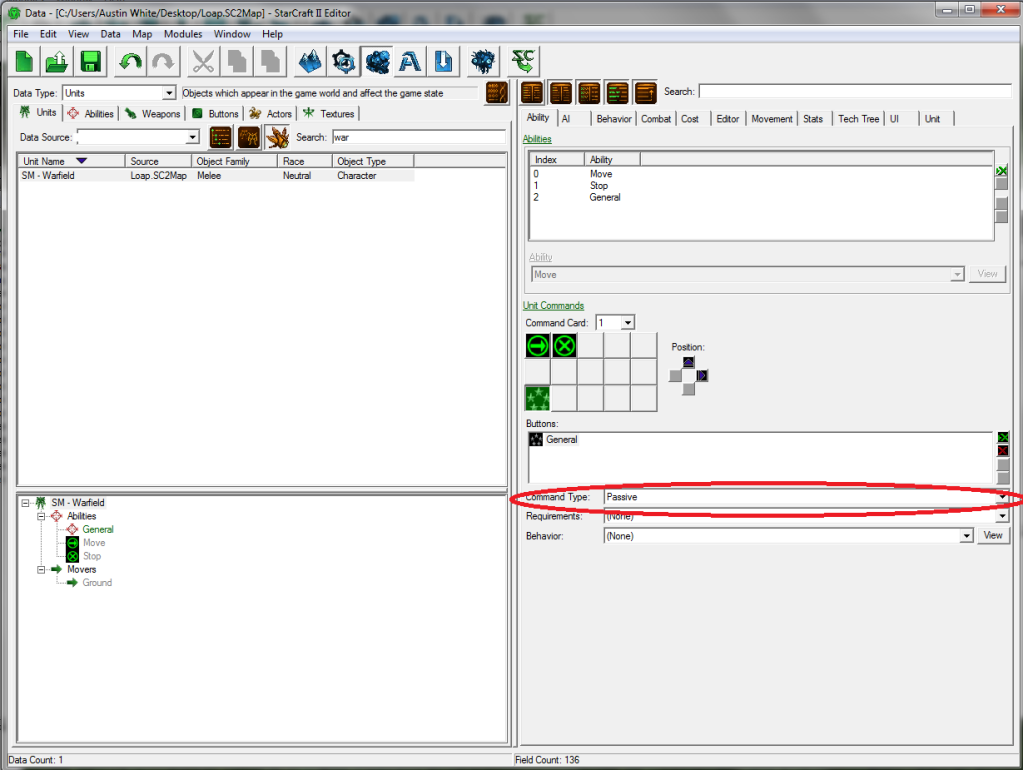Image resolution: width=1023 pixels, height=770 pixels.
Task: Sort by the Object Type column header
Action: (373, 161)
